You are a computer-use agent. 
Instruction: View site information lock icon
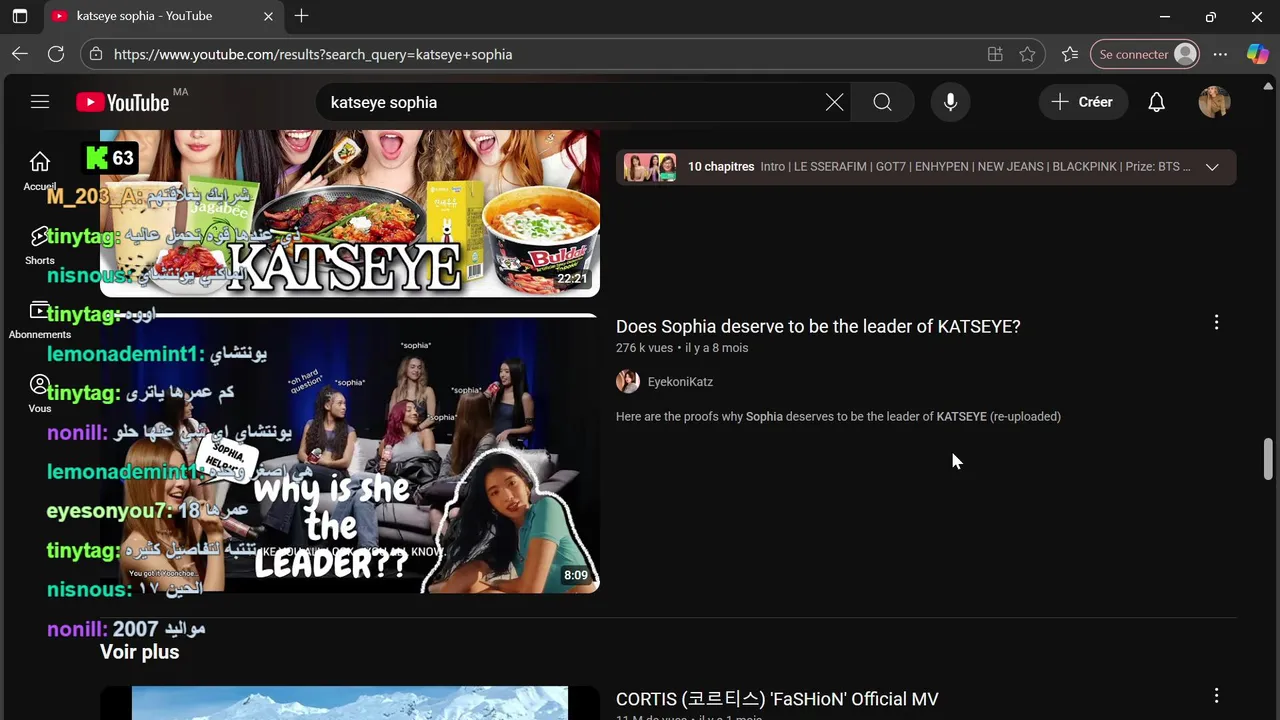click(96, 54)
